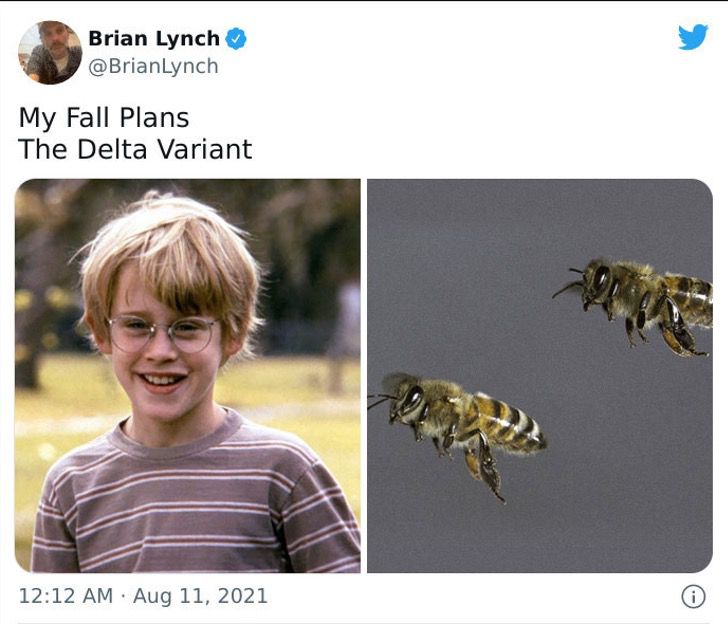Click the Twitter bird logo
The height and width of the screenshot is (624, 728).
tap(692, 37)
